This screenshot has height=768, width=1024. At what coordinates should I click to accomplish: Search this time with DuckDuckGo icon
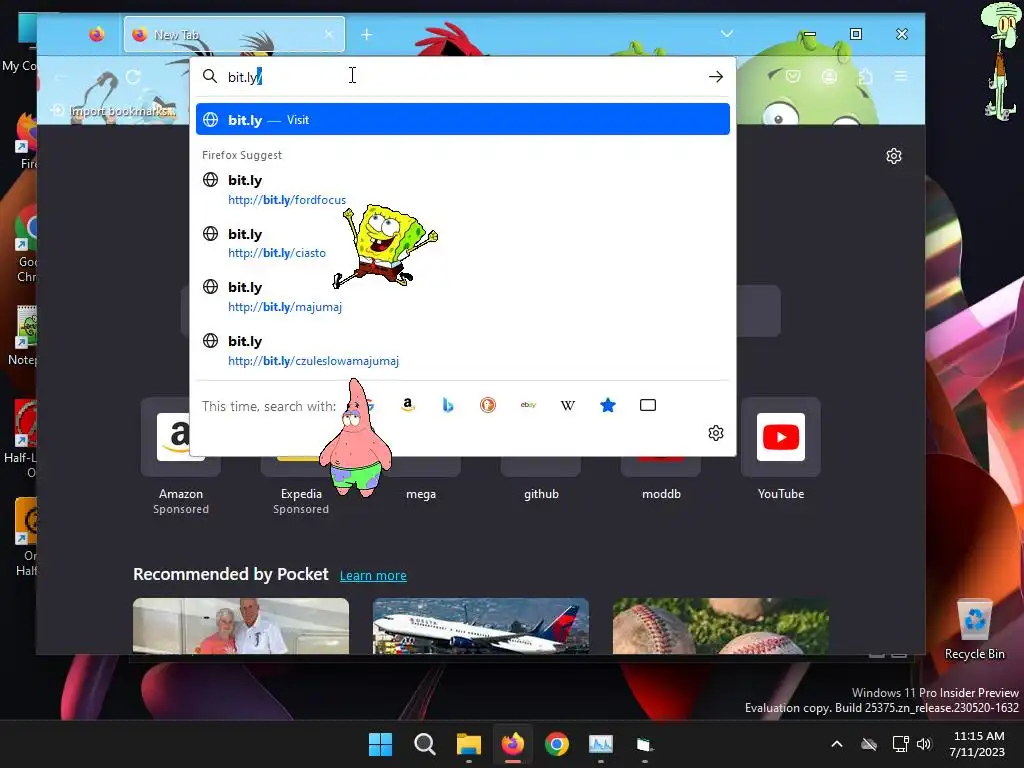point(488,406)
